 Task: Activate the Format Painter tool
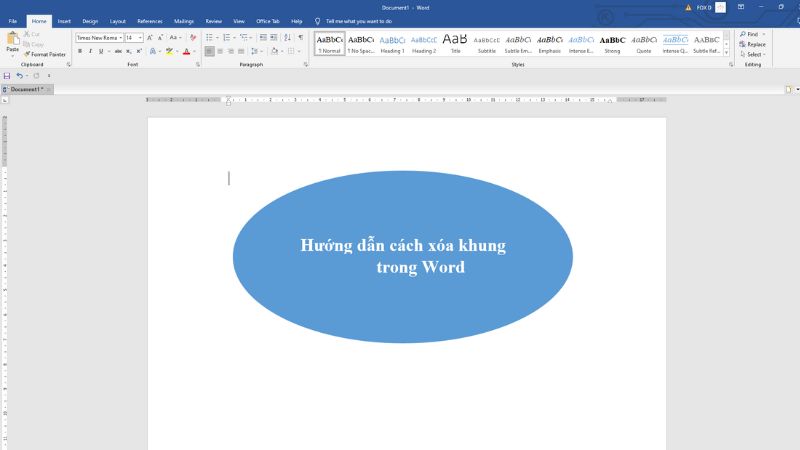coord(44,54)
